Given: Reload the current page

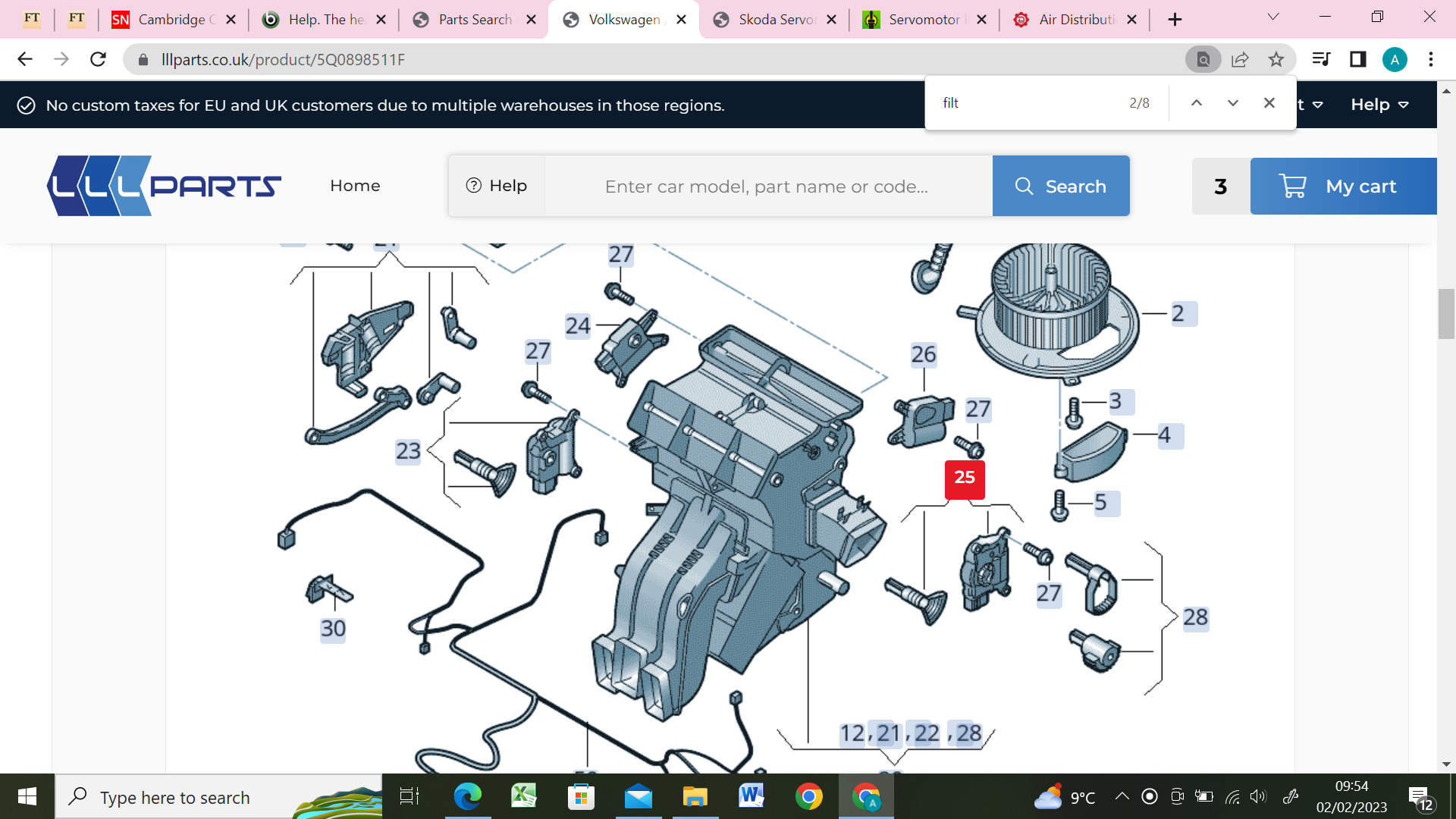Looking at the screenshot, I should 98,59.
